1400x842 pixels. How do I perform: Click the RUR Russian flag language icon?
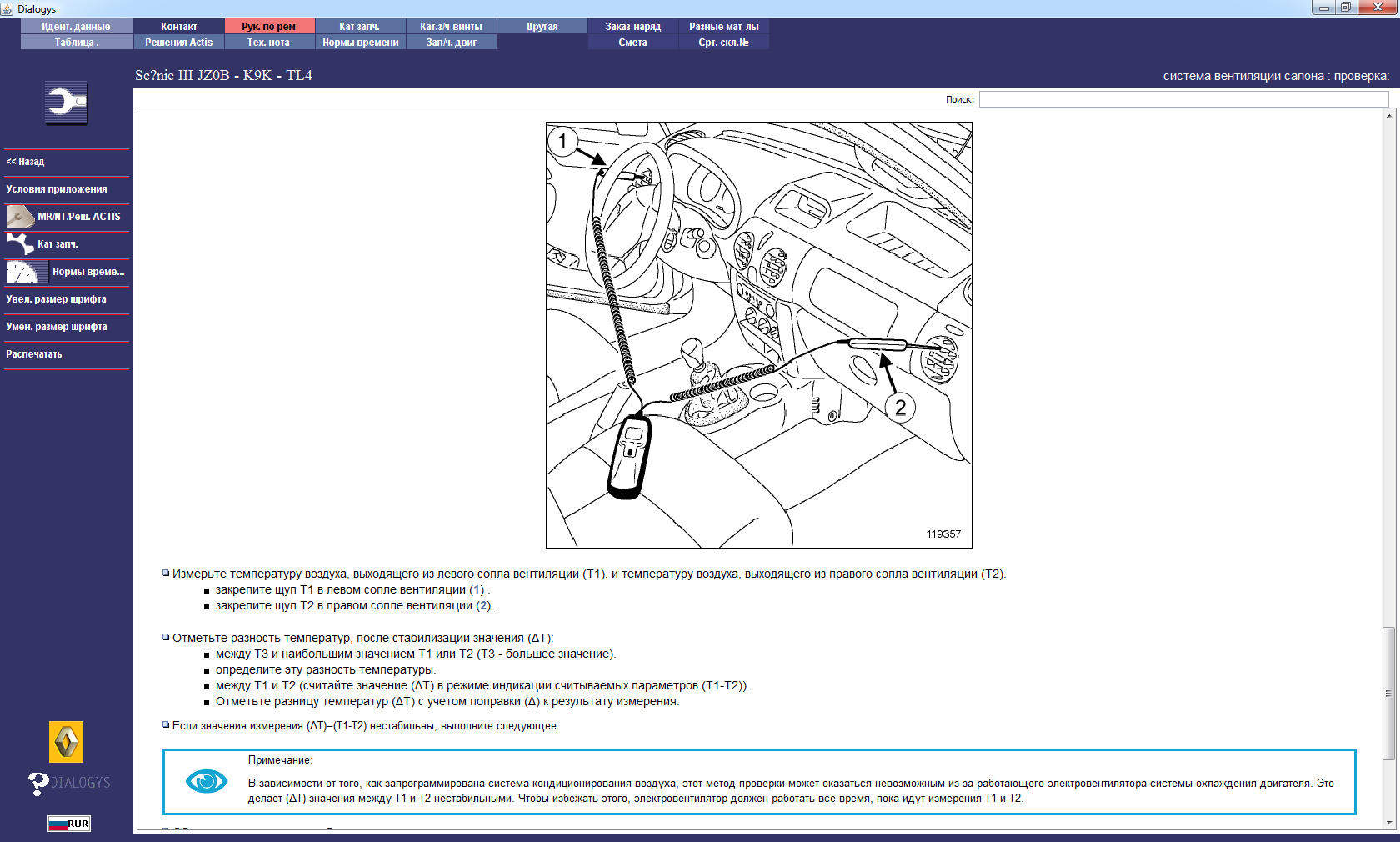click(68, 824)
